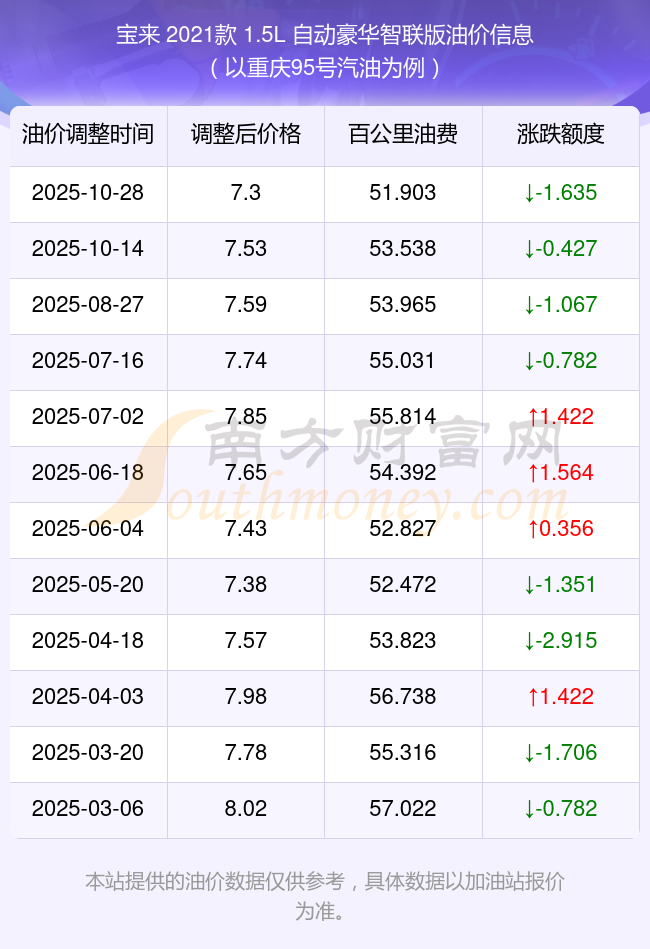
Task: Click the price 7.85
Action: point(246,417)
